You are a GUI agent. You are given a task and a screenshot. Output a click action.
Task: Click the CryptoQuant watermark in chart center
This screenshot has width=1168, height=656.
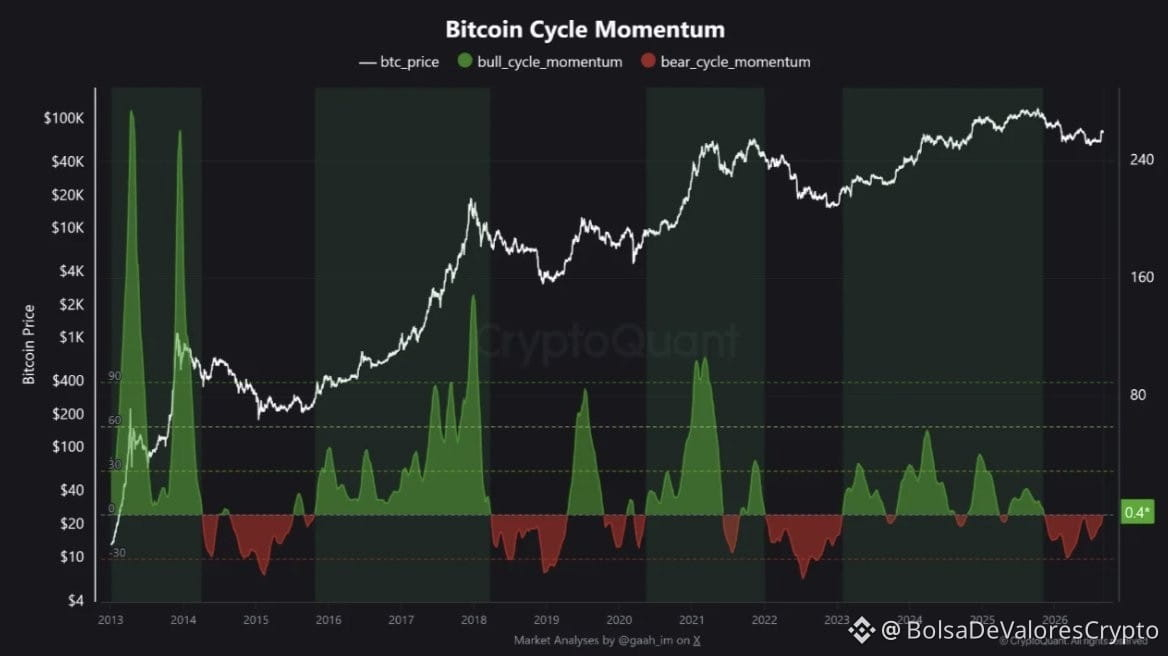pos(607,341)
